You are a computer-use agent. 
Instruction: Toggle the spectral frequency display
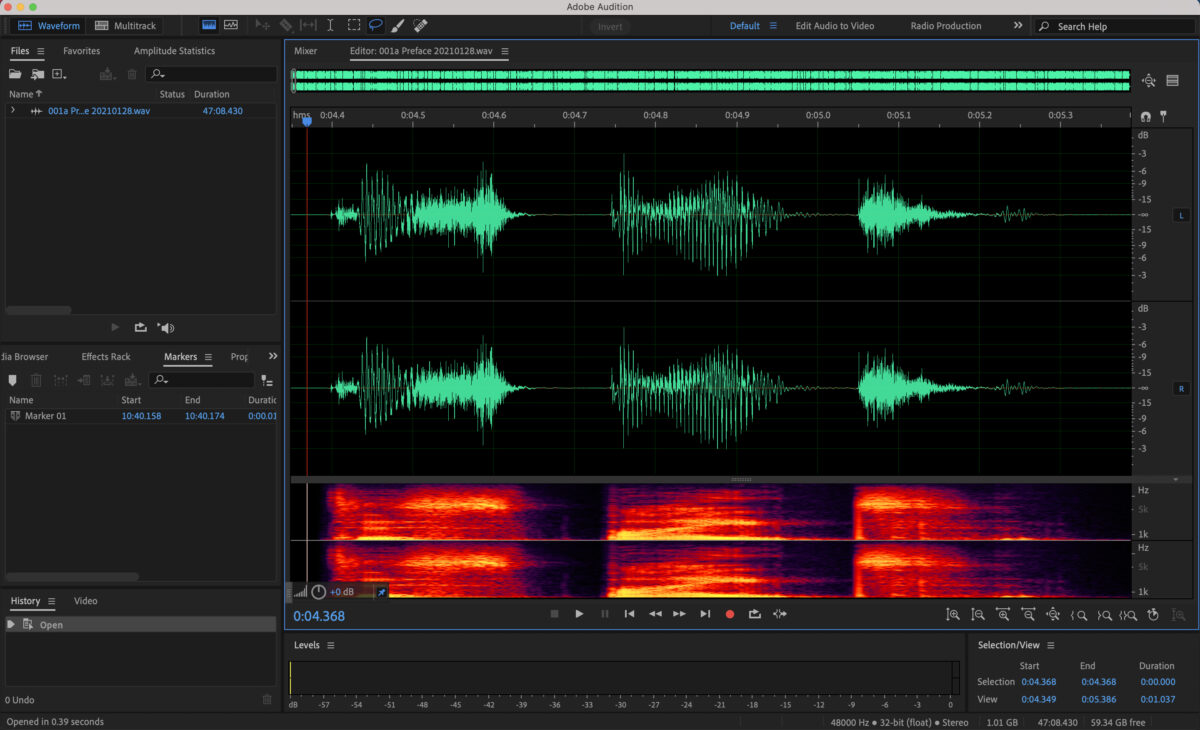(x=208, y=25)
